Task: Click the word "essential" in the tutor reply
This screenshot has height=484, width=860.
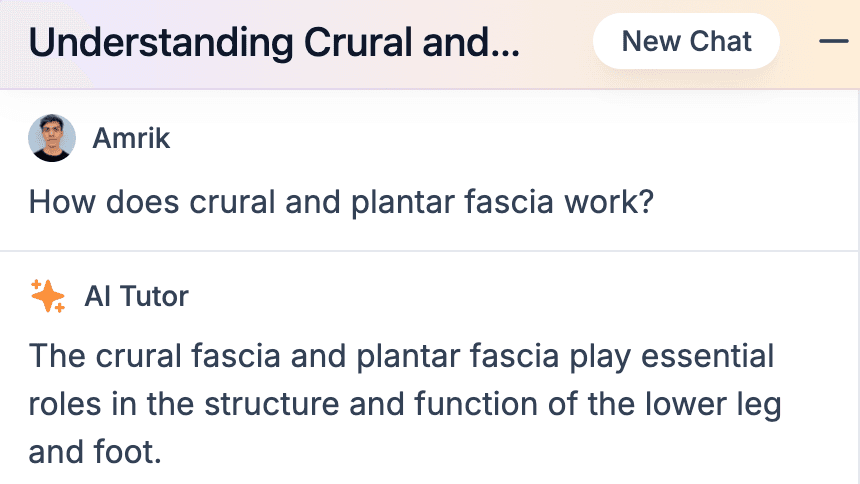Action: click(x=708, y=356)
